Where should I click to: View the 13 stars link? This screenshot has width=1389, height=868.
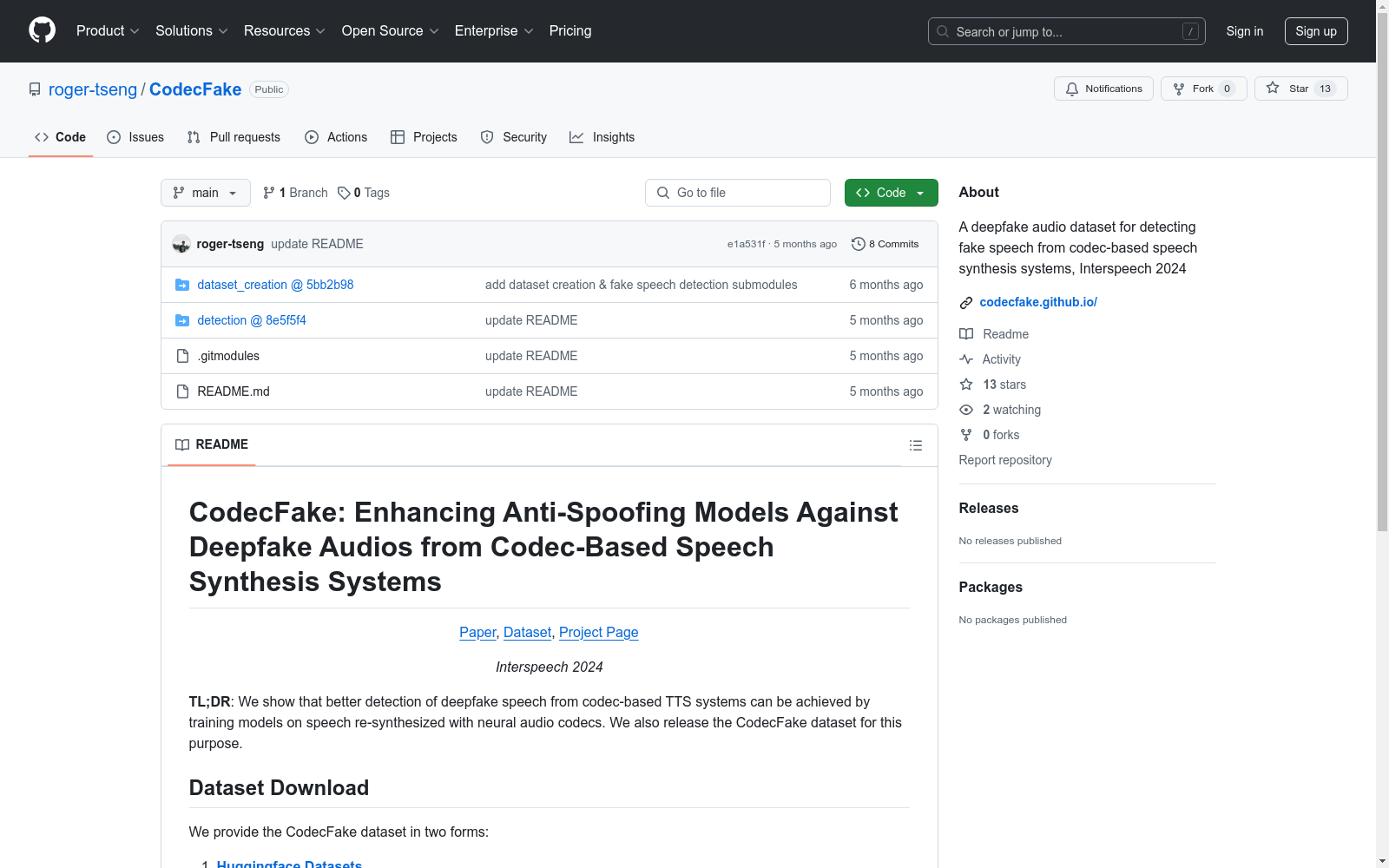(x=993, y=385)
